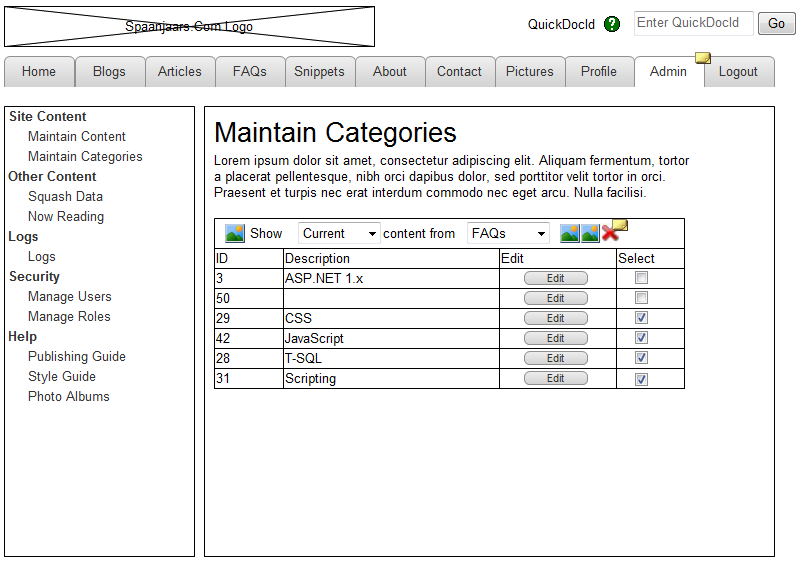The height and width of the screenshot is (563, 802).
Task: Expand the FAQs content type dropdown
Action: tap(508, 233)
